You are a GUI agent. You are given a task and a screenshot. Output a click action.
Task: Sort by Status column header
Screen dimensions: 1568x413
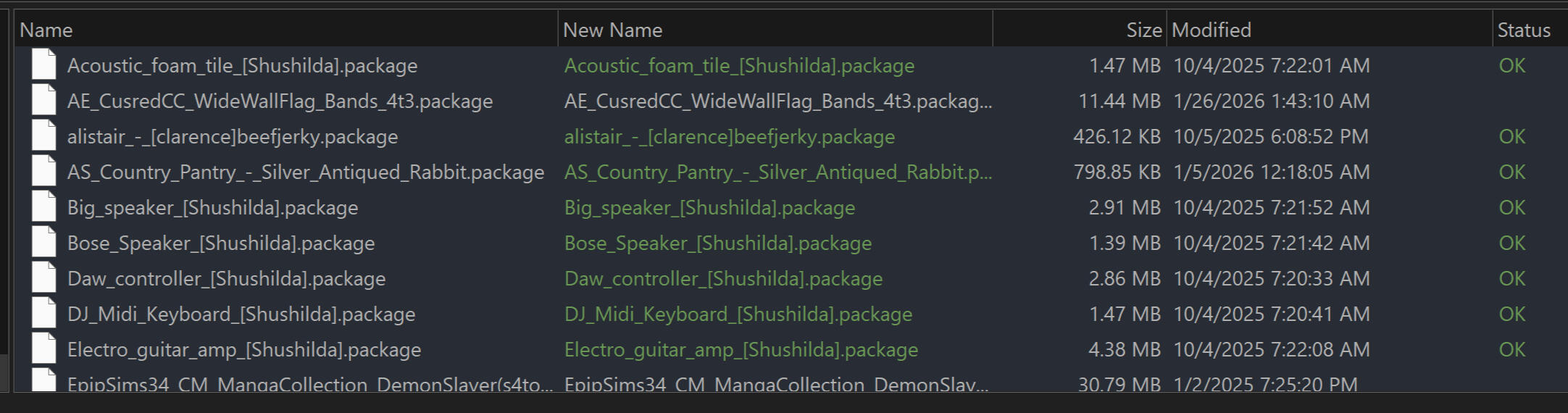(x=1524, y=30)
